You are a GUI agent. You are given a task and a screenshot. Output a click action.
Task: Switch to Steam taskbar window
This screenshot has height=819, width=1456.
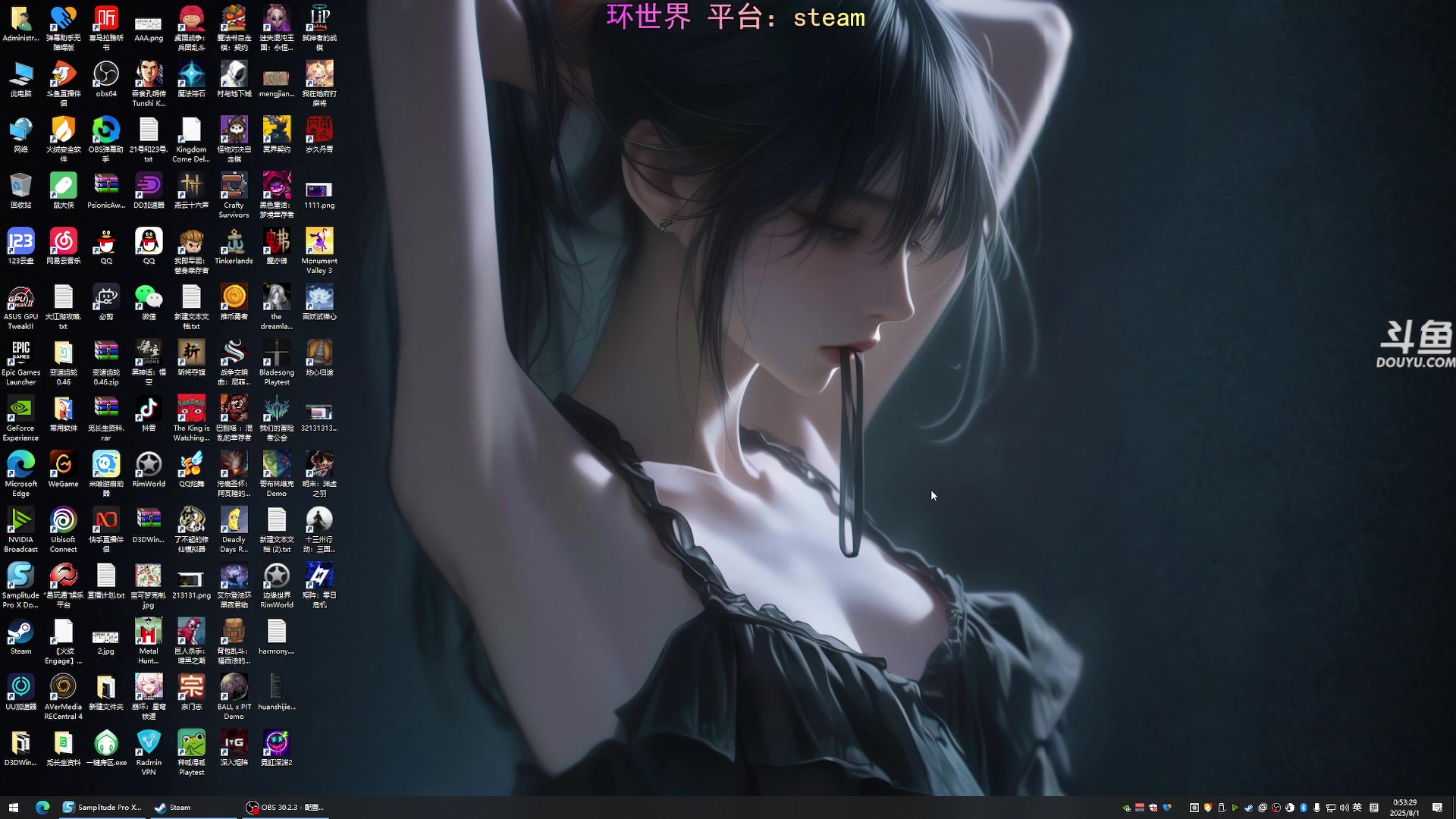point(193,808)
